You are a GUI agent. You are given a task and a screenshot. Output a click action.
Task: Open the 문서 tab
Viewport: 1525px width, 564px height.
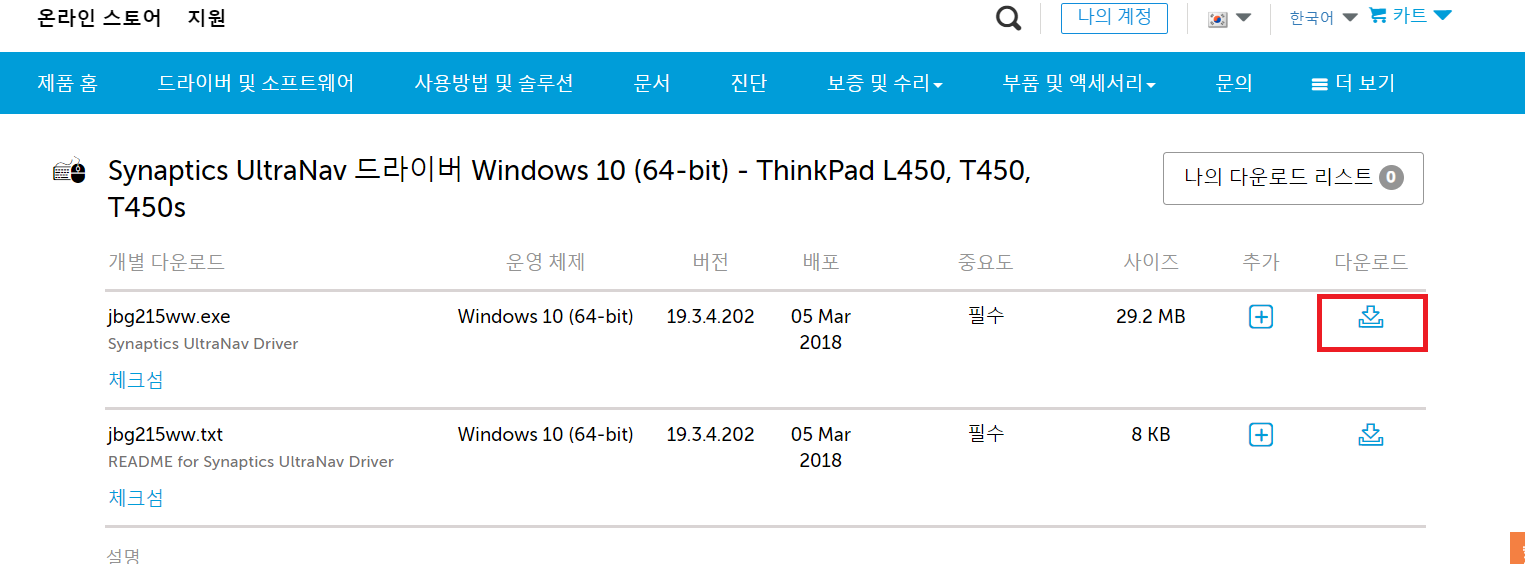point(652,84)
